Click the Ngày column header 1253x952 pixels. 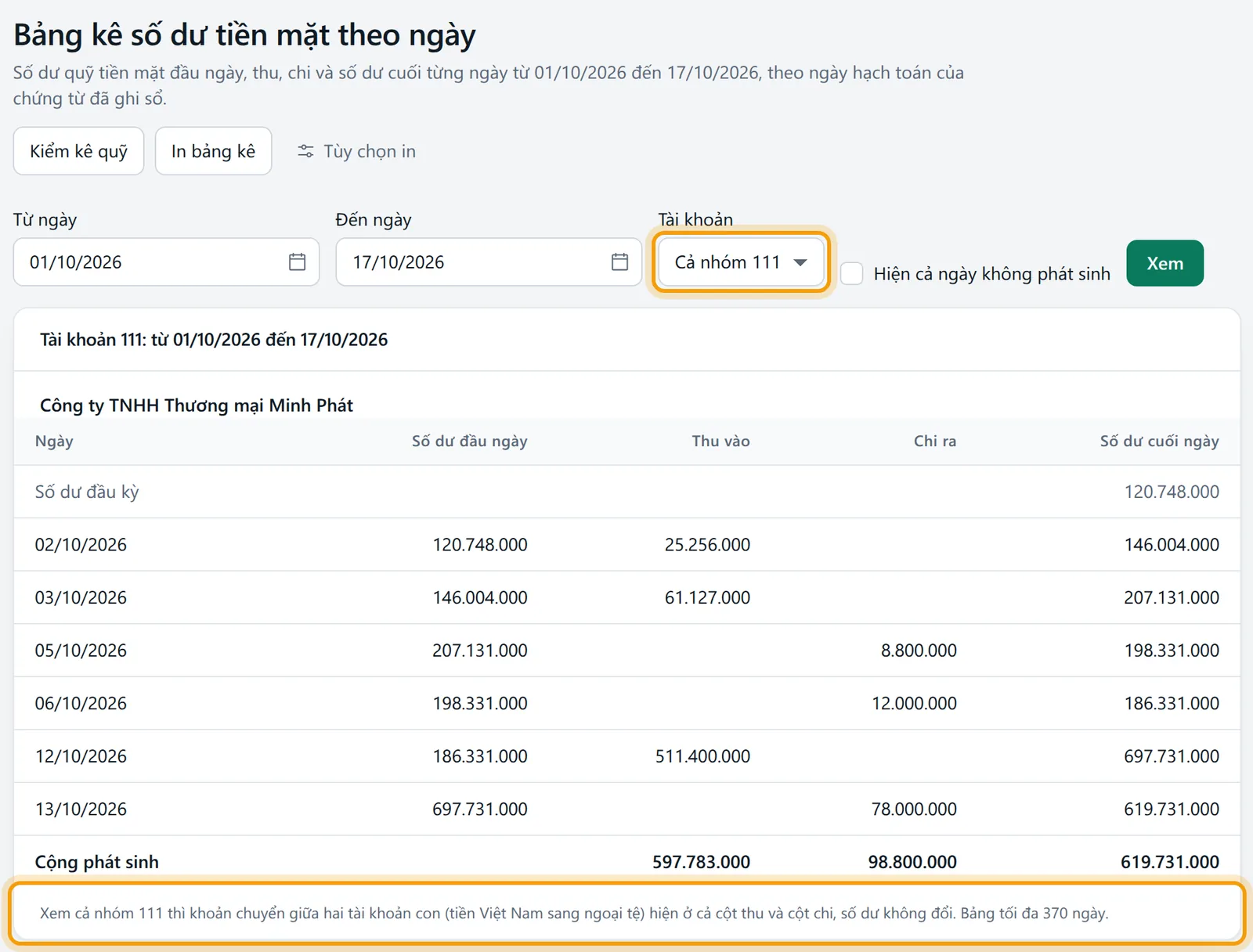pos(54,441)
